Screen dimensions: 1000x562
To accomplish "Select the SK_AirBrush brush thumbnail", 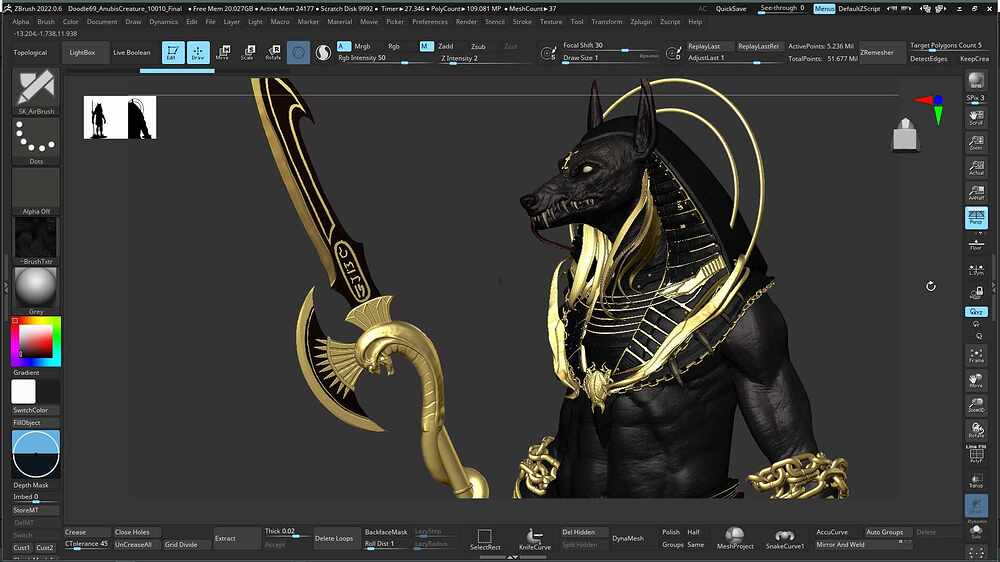I will point(36,91).
